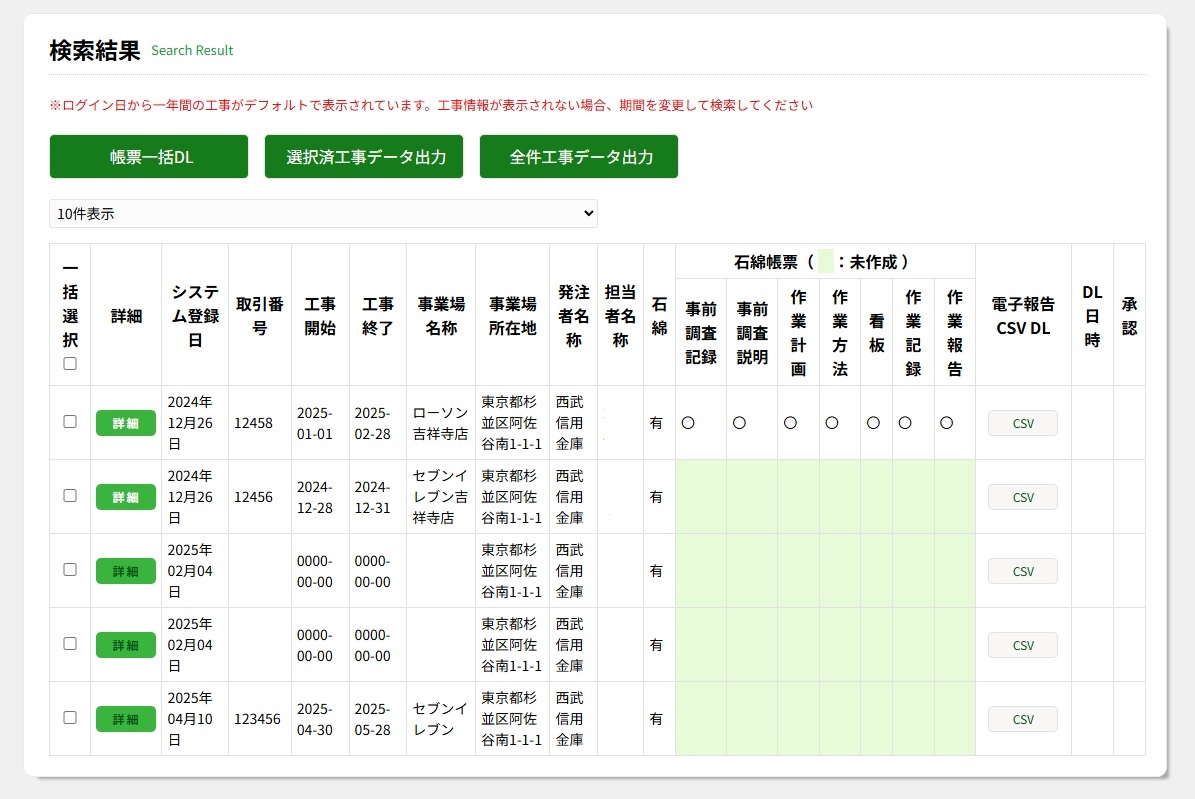Viewport: 1195px width, 799px height.
Task: Check the row checkbox for 取引番号 12458
Action: pos(70,422)
